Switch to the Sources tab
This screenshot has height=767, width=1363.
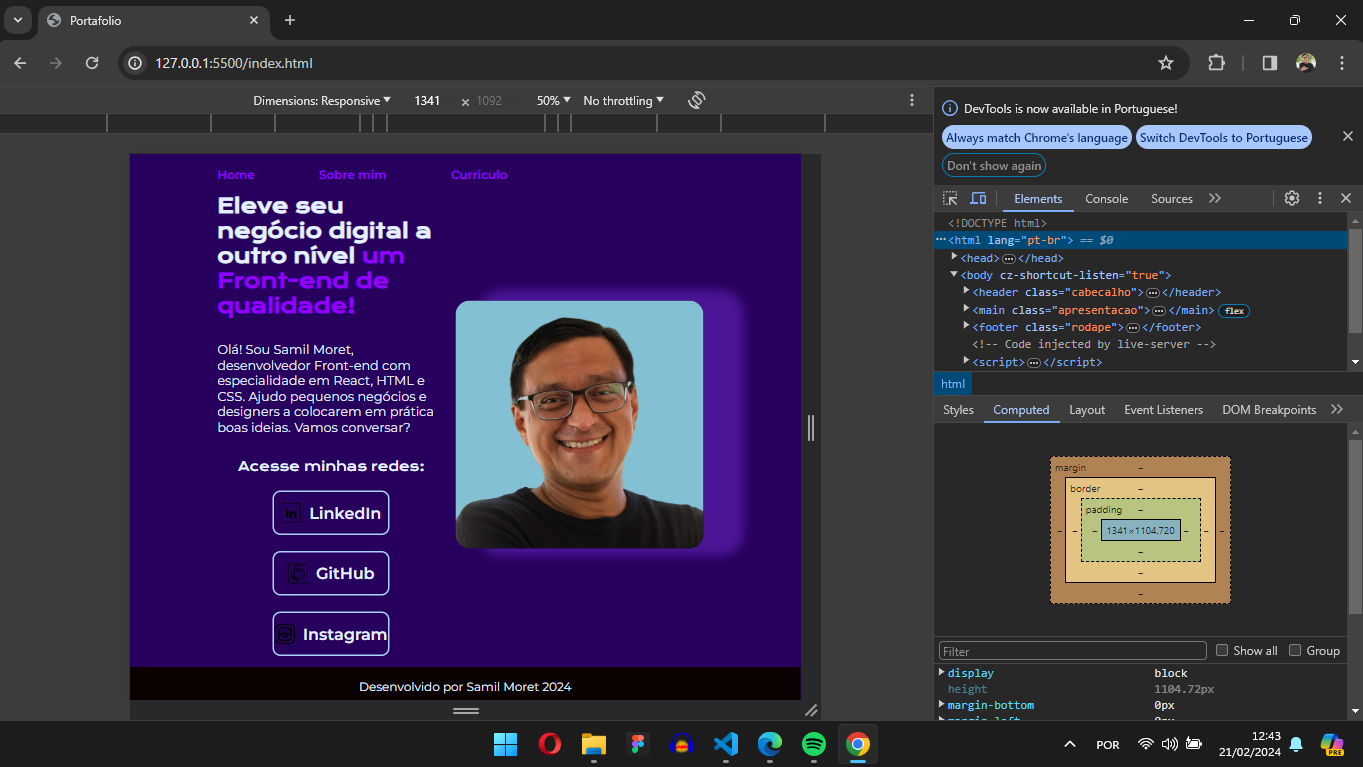(1171, 199)
